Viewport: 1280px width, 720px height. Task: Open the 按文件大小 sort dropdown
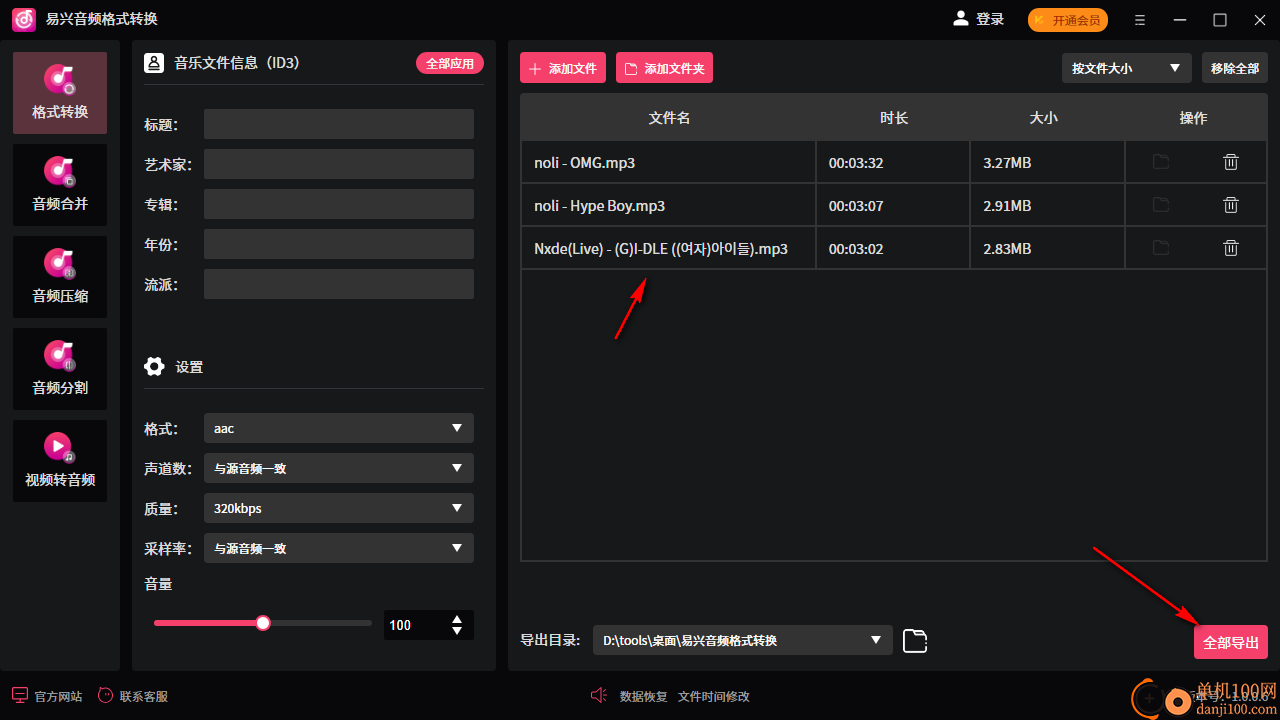coord(1127,68)
